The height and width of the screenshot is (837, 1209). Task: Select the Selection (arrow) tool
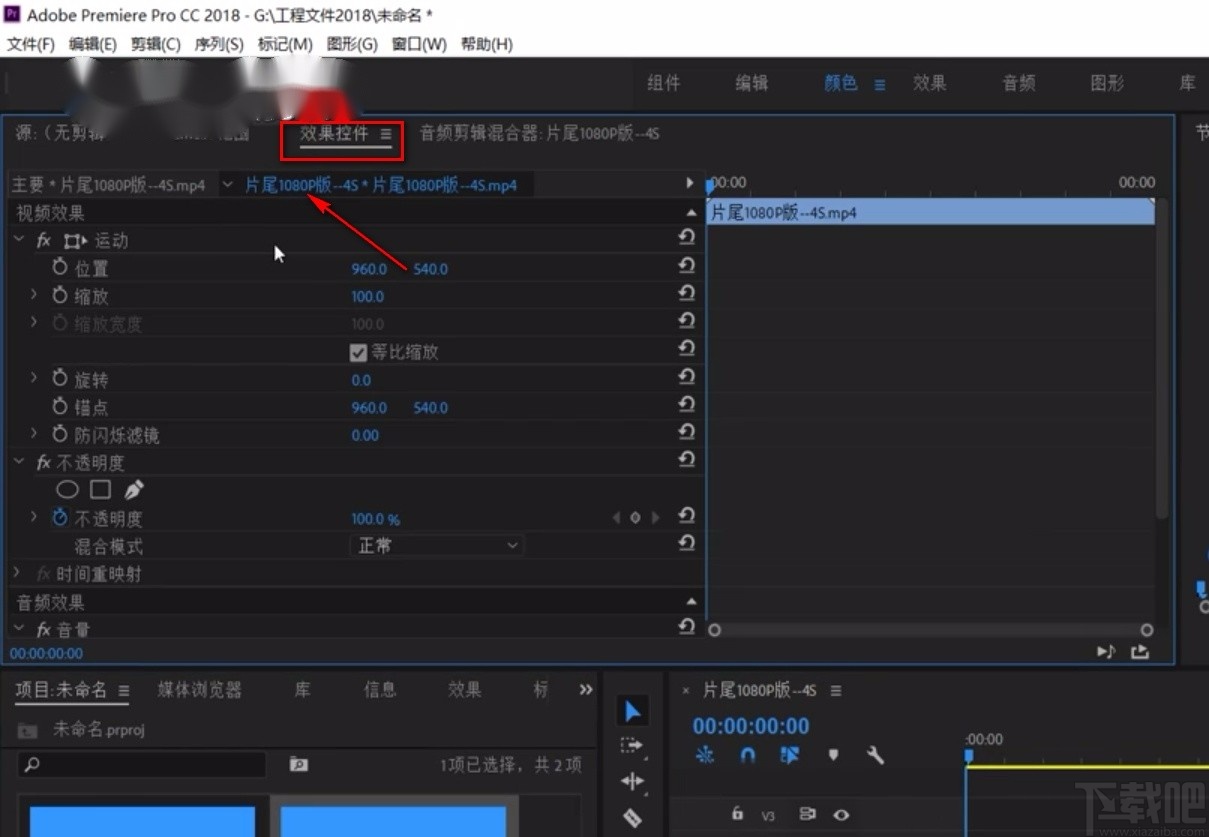(x=632, y=711)
